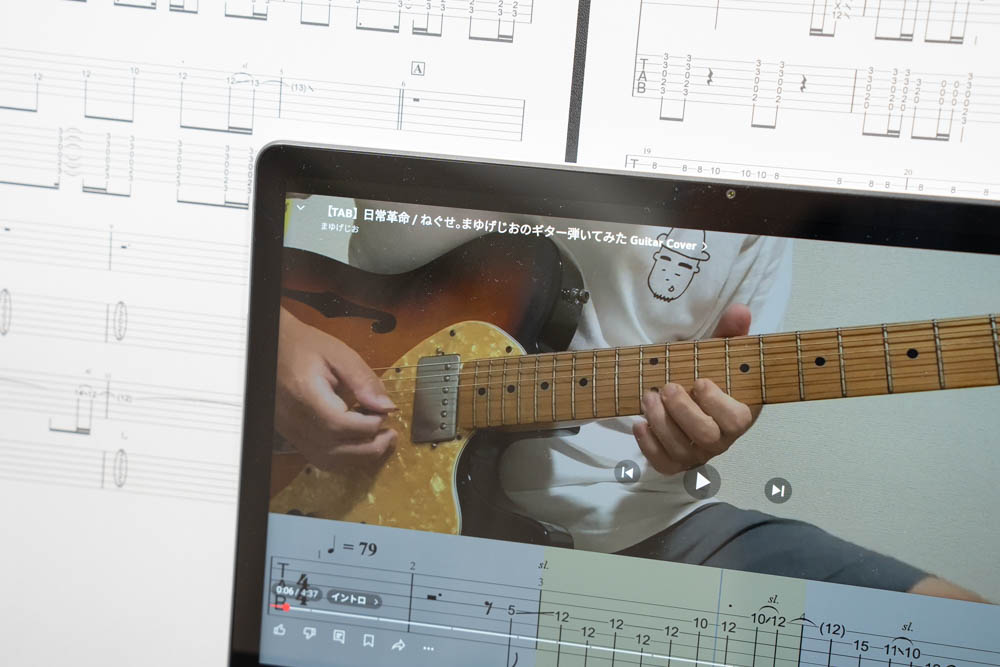Expand details via chevron after Guitar Cover
Viewport: 1000px width, 667px height.
tap(705, 244)
